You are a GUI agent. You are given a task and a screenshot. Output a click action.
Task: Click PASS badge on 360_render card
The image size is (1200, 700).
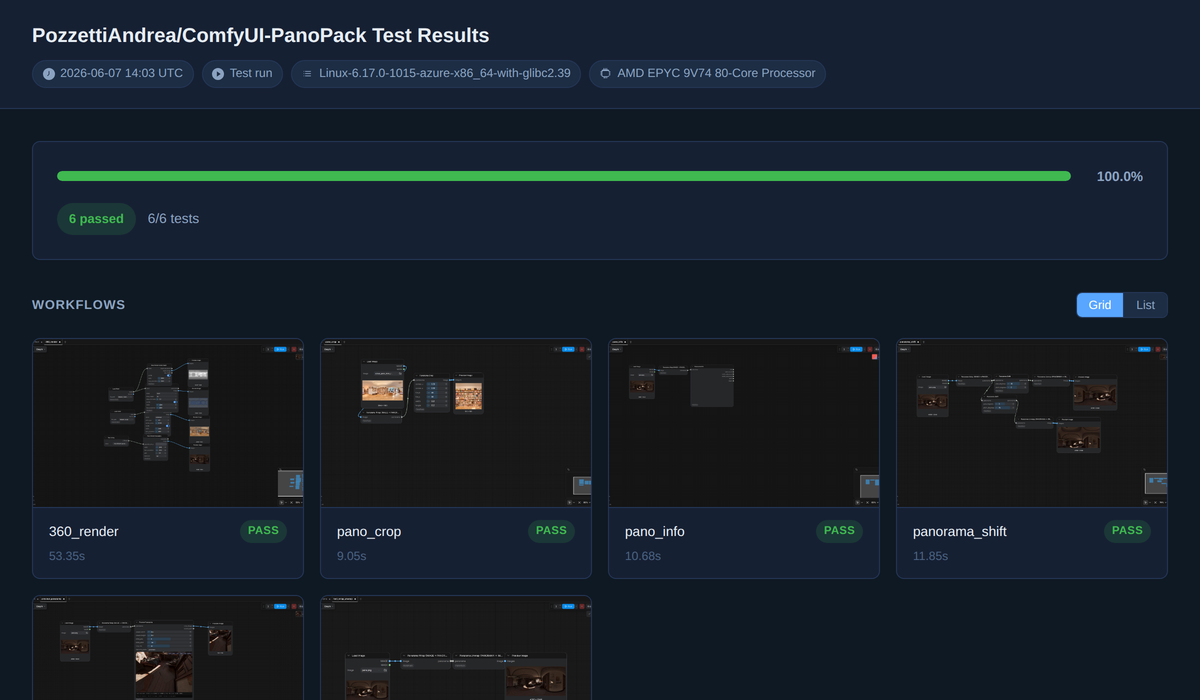coord(263,531)
